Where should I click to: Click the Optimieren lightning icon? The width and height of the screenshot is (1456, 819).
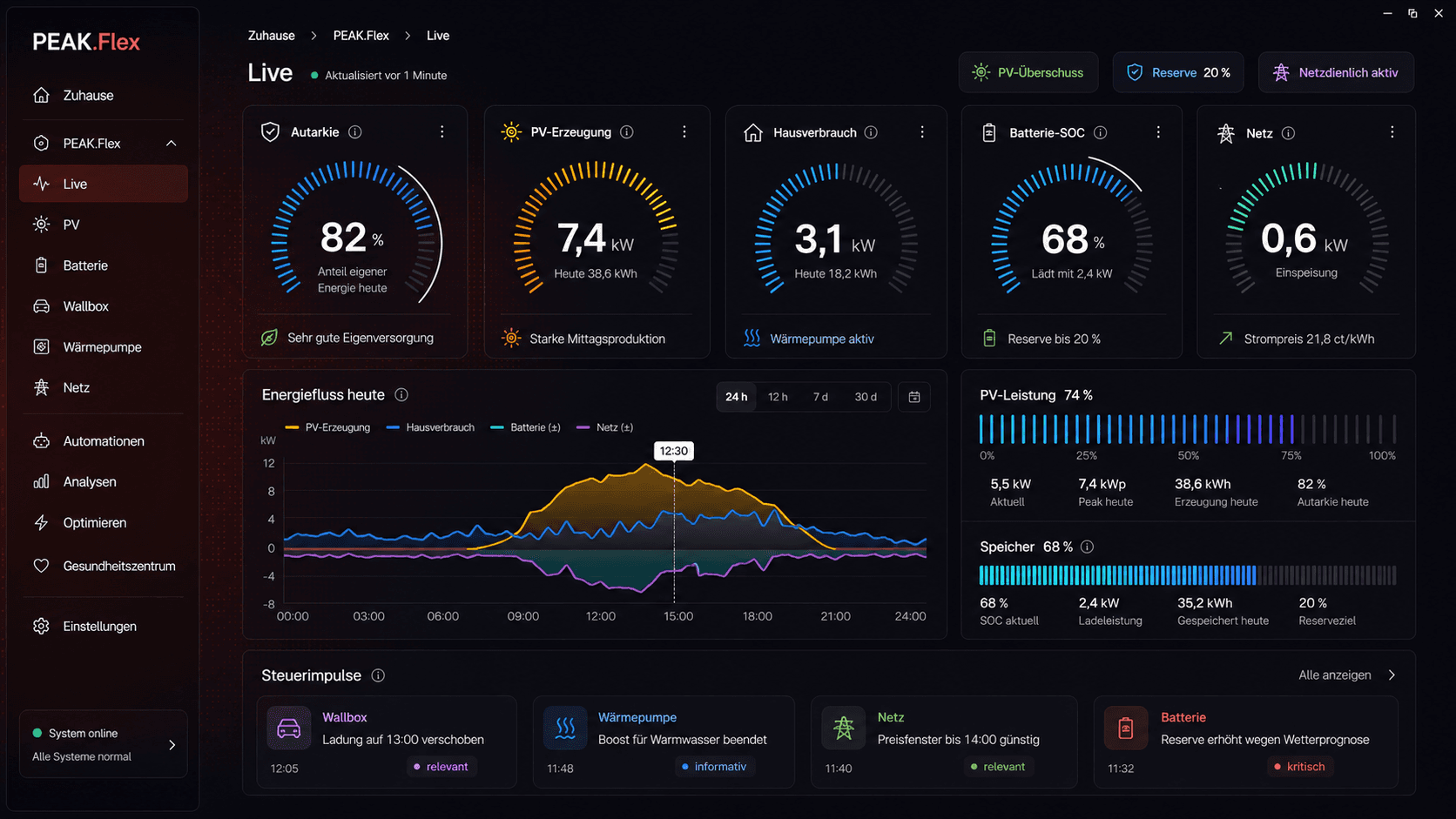[41, 523]
